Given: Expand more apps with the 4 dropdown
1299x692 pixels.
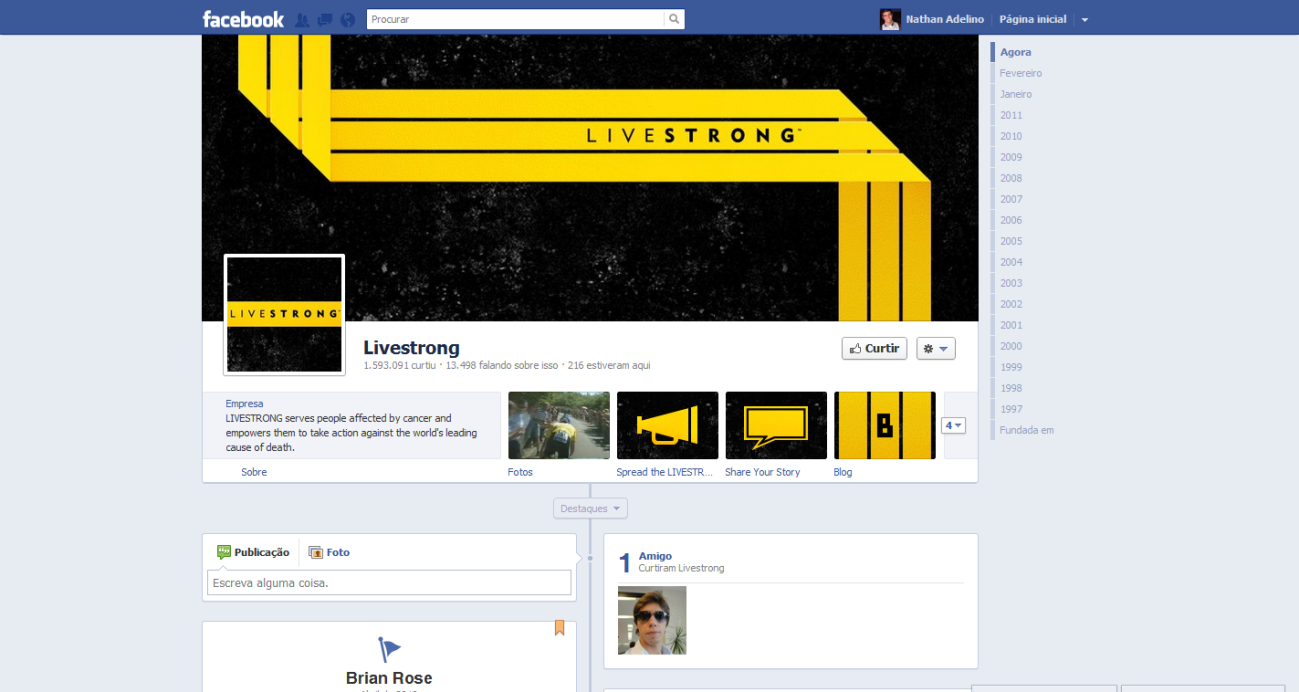Looking at the screenshot, I should tap(953, 425).
